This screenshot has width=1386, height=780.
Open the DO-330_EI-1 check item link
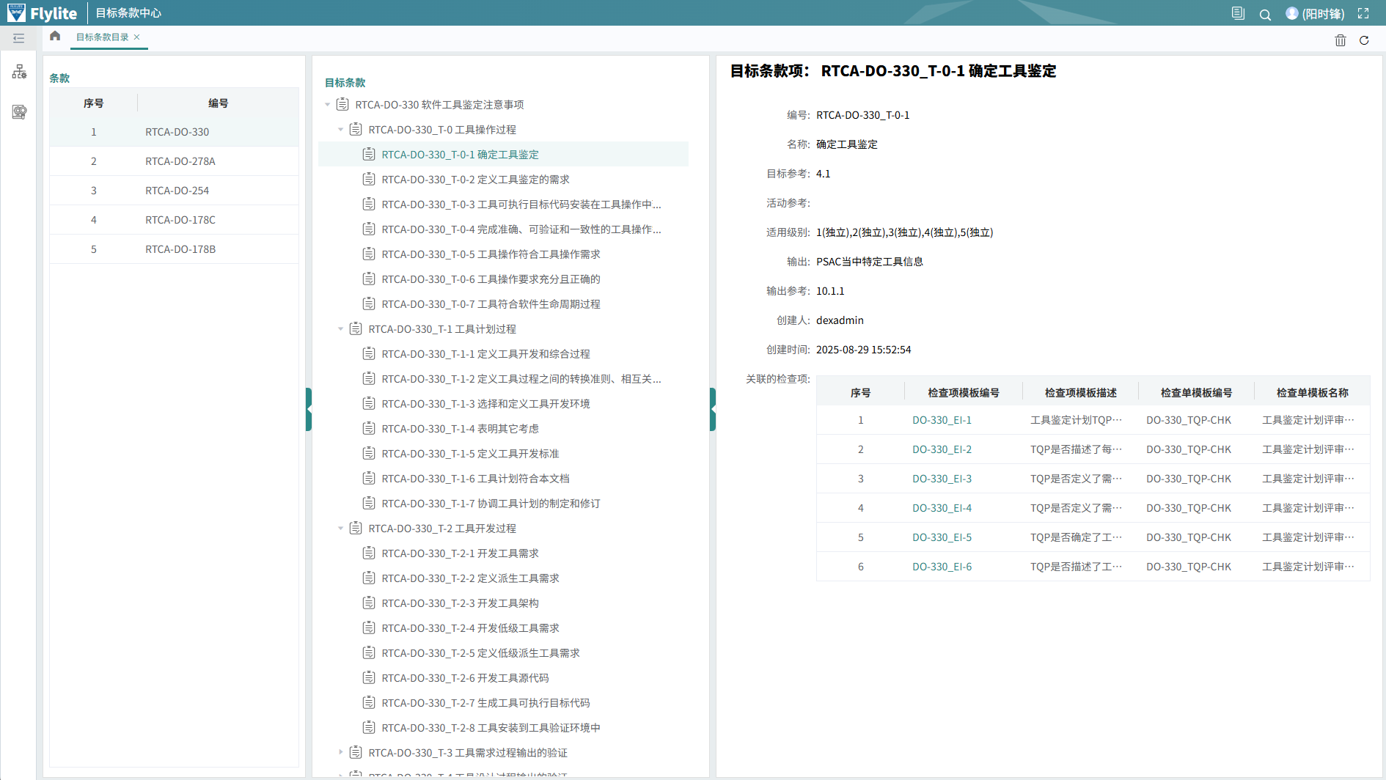[941, 420]
